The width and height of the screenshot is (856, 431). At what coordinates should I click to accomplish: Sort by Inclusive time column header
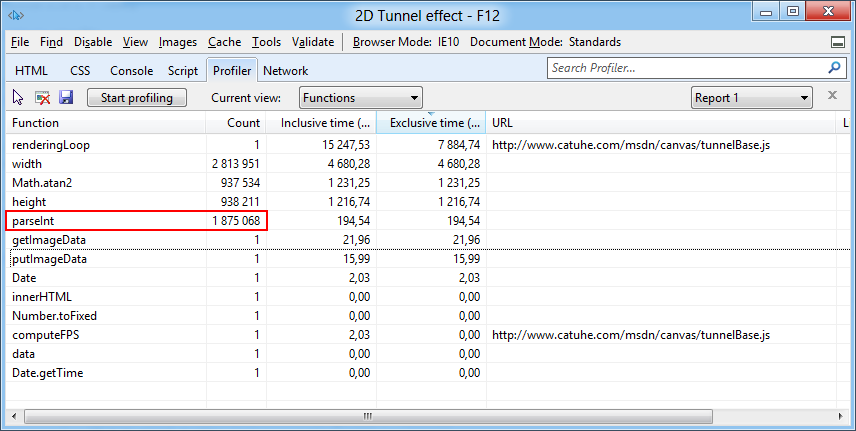coord(321,123)
